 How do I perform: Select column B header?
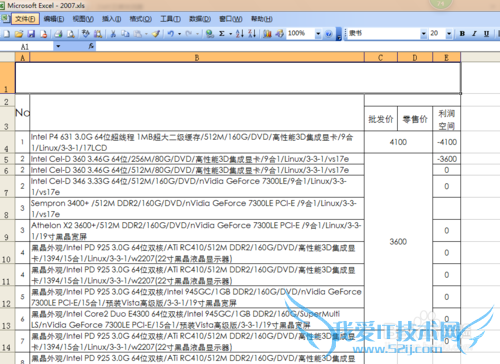[x=197, y=57]
